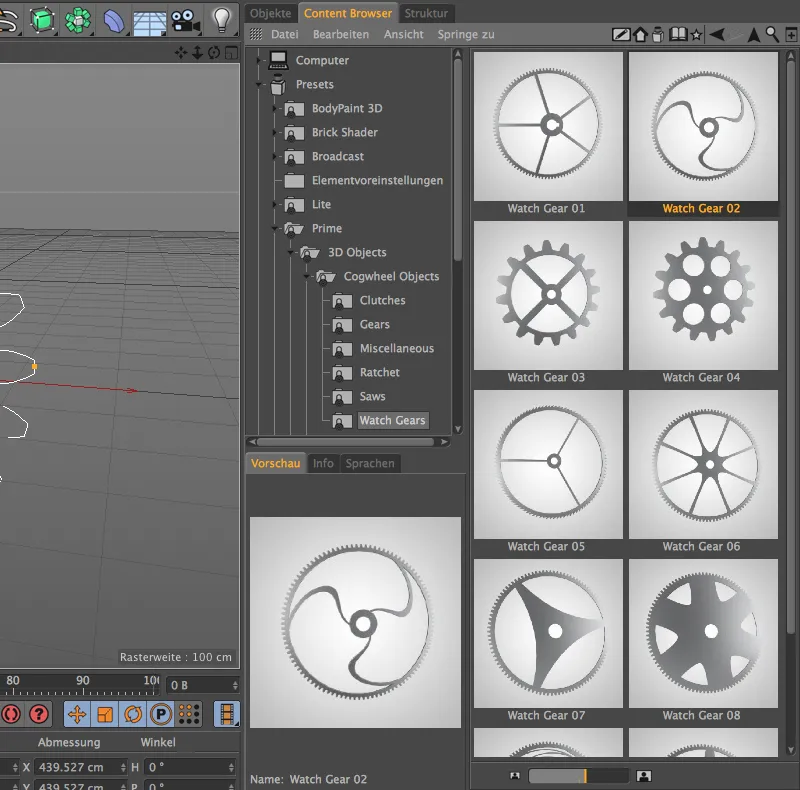
Task: Click the favorites star icon
Action: 696,35
